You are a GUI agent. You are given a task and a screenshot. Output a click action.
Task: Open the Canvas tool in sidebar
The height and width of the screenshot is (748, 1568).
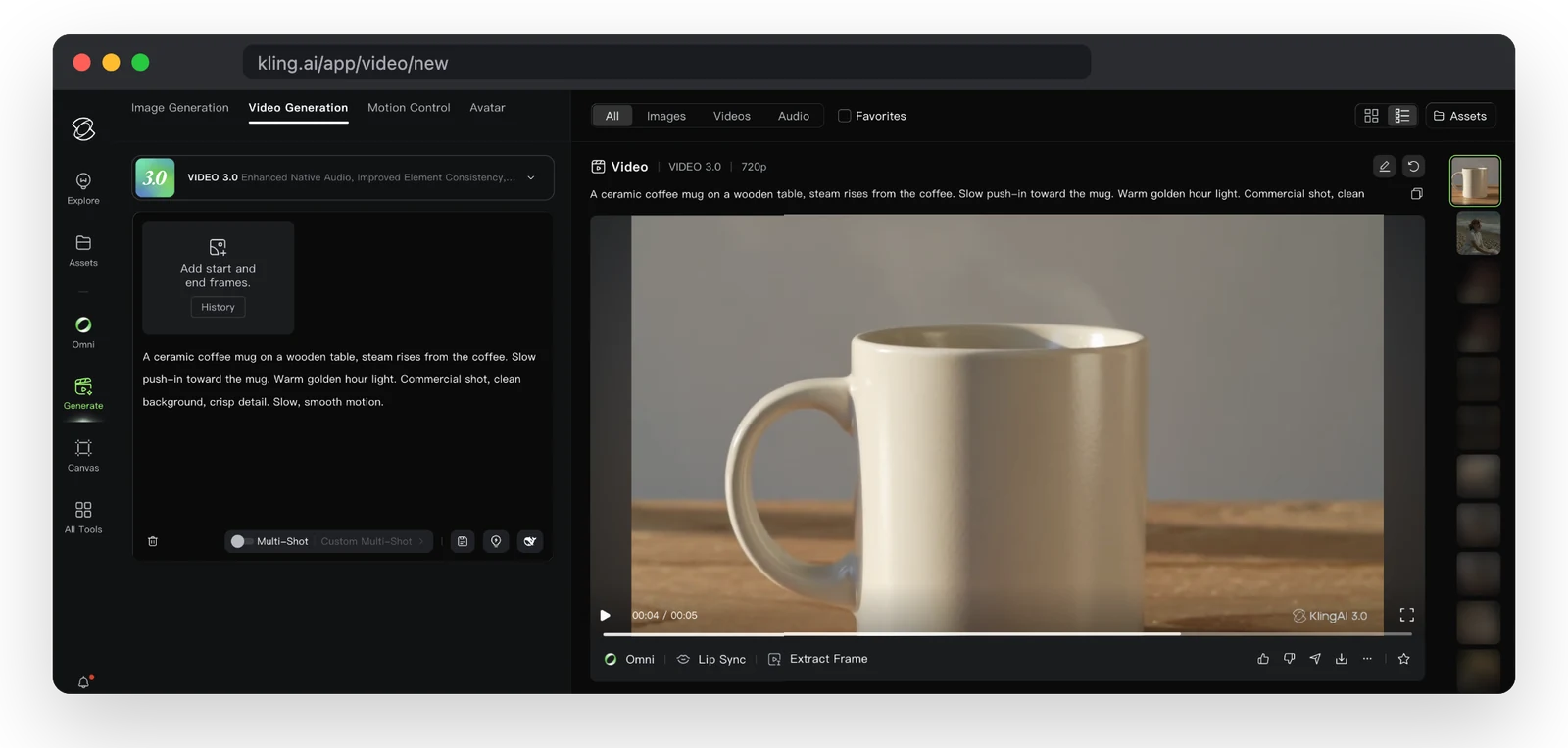coord(83,455)
